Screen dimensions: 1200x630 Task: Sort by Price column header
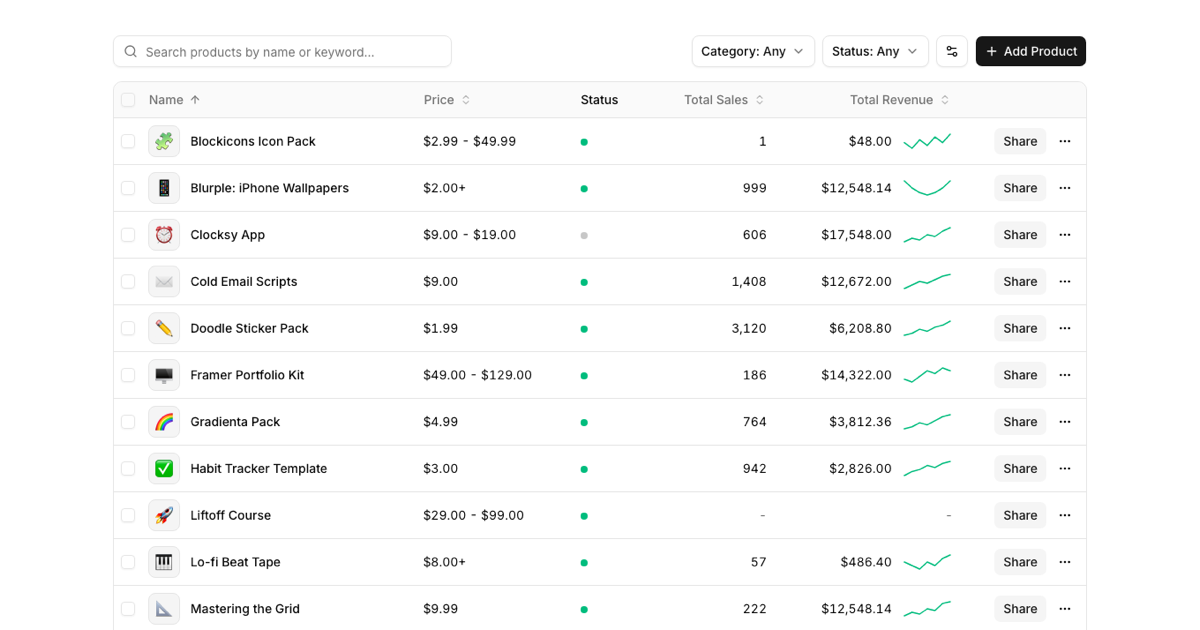(447, 100)
